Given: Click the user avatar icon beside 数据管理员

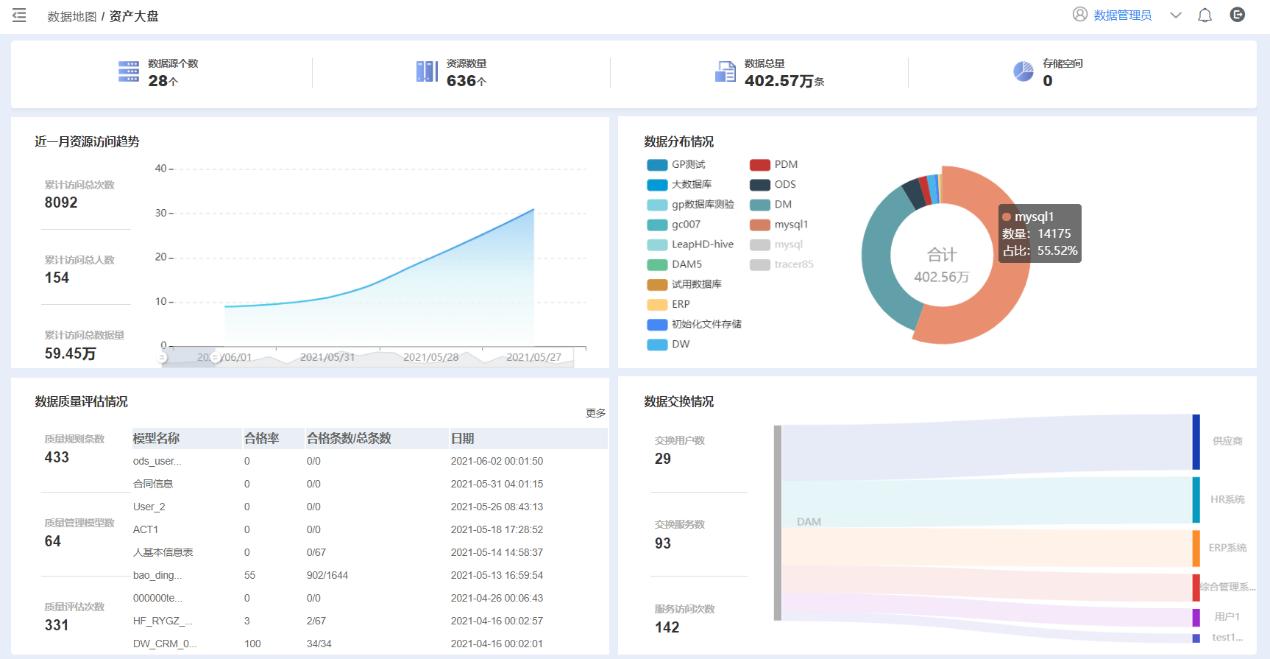Looking at the screenshot, I should pos(1080,15).
